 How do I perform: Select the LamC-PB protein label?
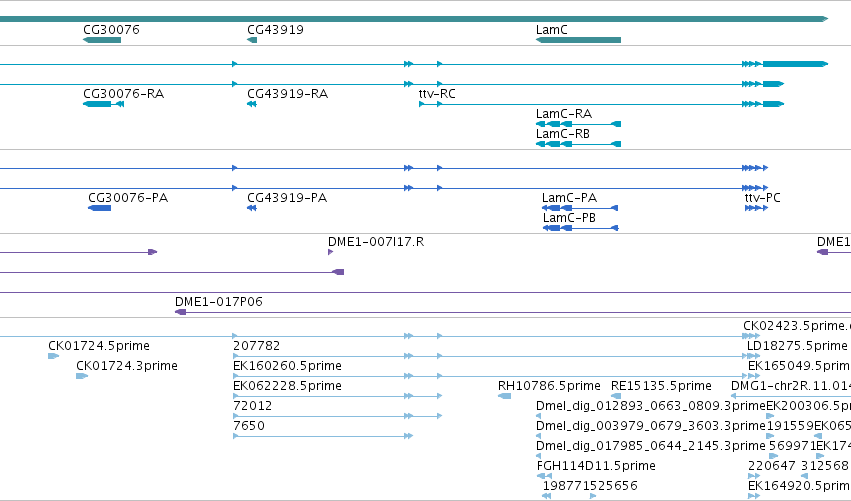pyautogui.click(x=569, y=218)
